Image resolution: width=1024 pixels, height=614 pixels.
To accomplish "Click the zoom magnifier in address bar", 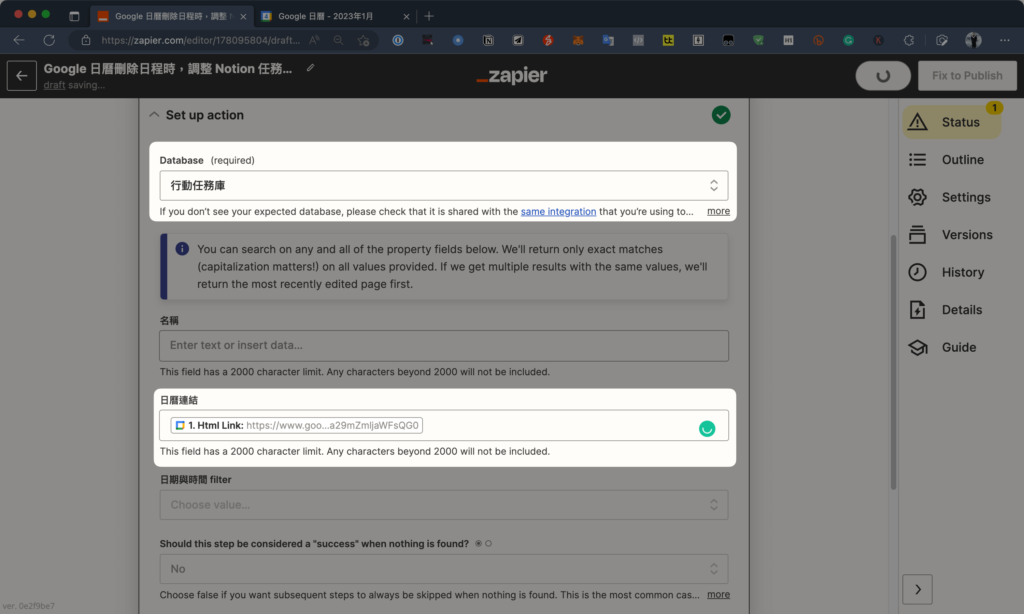I will (338, 40).
